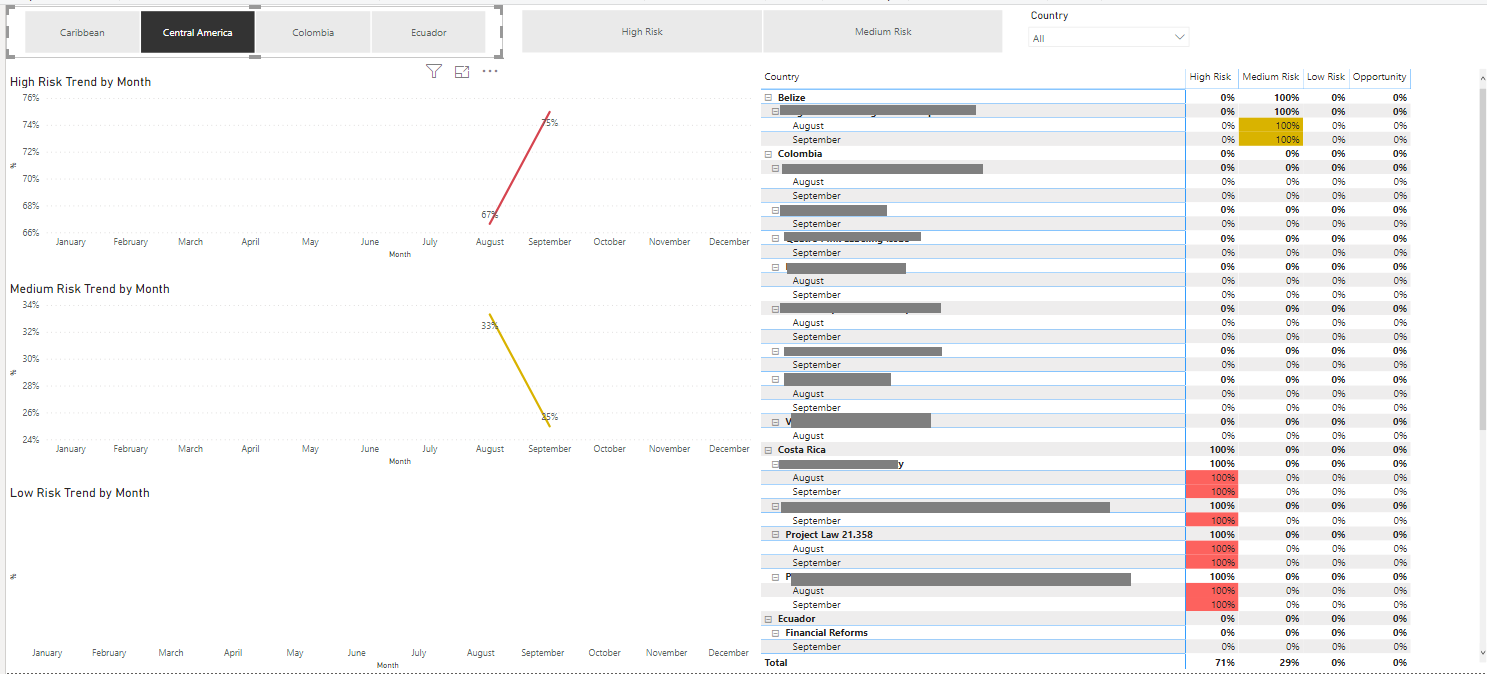Click the red High Risk trend line
Screen dimensions: 1487x675
click(x=519, y=168)
